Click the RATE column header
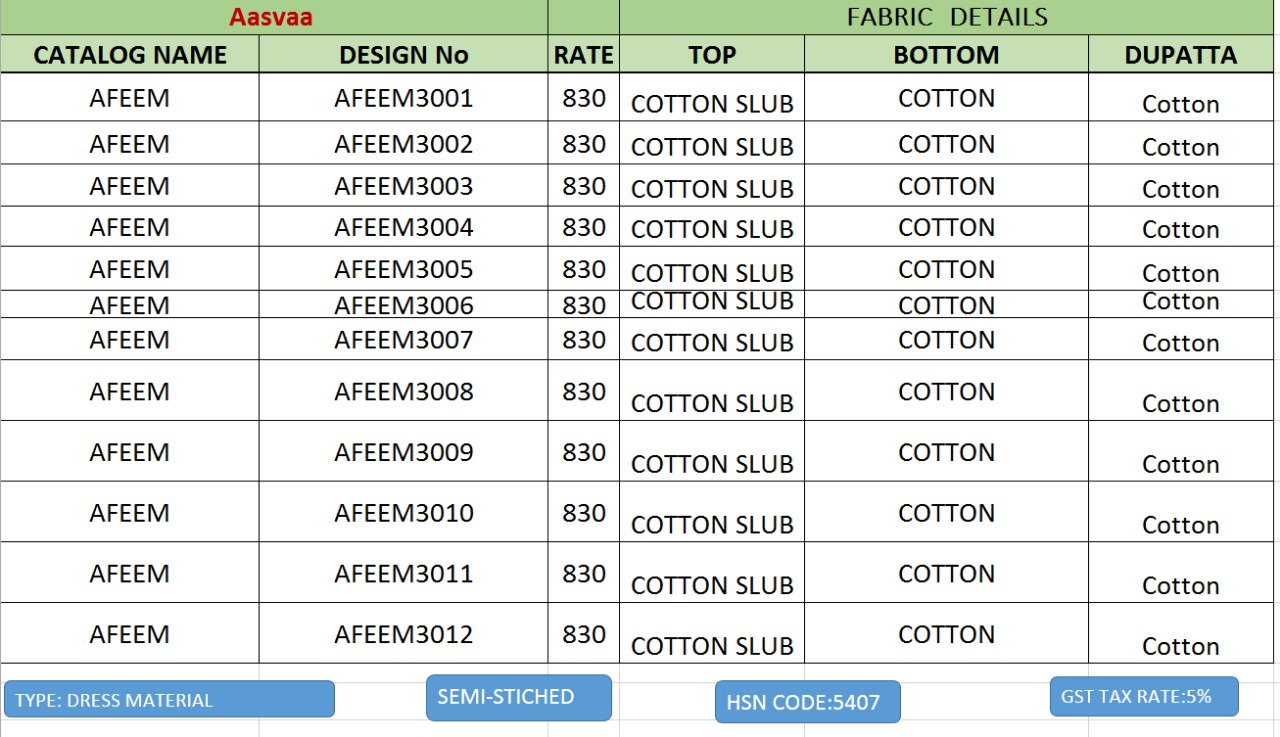The width and height of the screenshot is (1280, 737). point(583,55)
